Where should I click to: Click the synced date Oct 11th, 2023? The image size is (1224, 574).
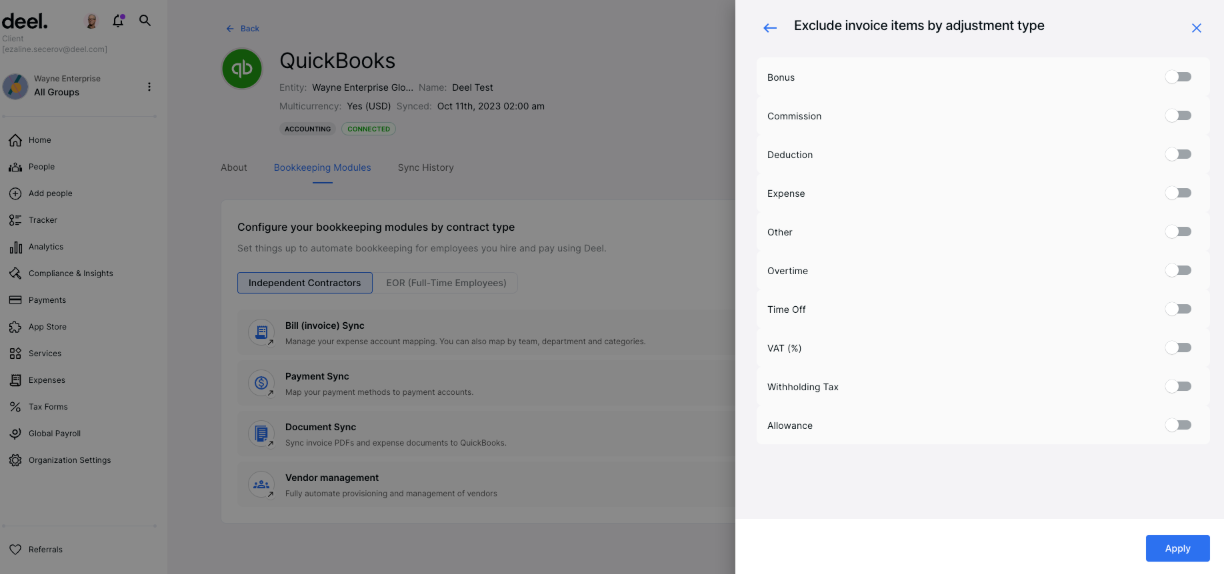coord(491,106)
